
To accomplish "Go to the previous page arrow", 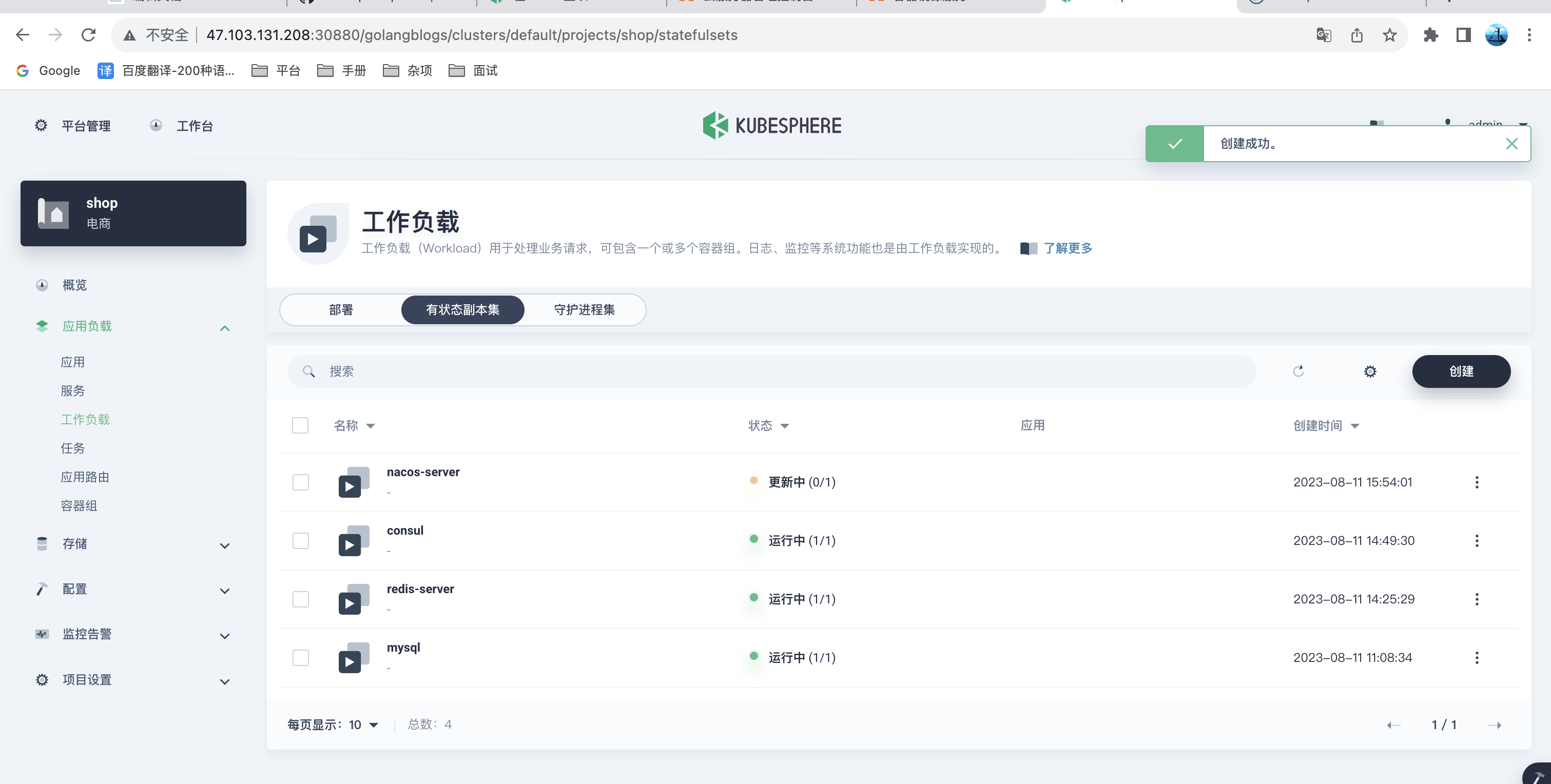I will 1393,724.
